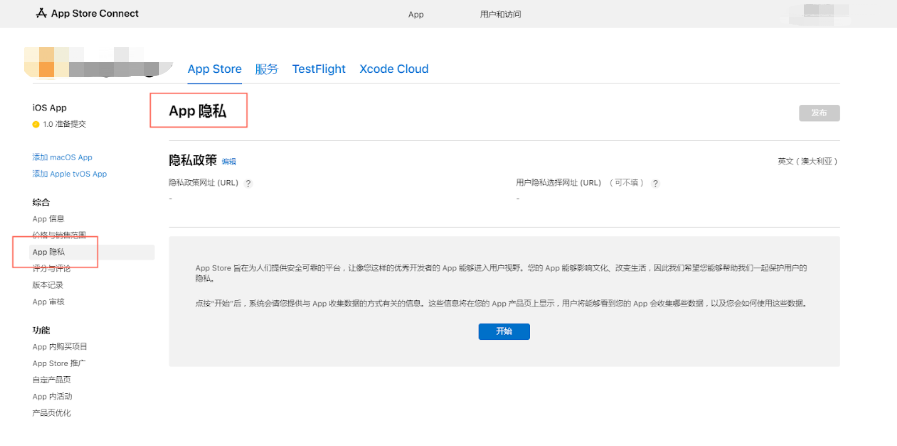Open the App menu in top bar
The image size is (897, 446).
416,14
